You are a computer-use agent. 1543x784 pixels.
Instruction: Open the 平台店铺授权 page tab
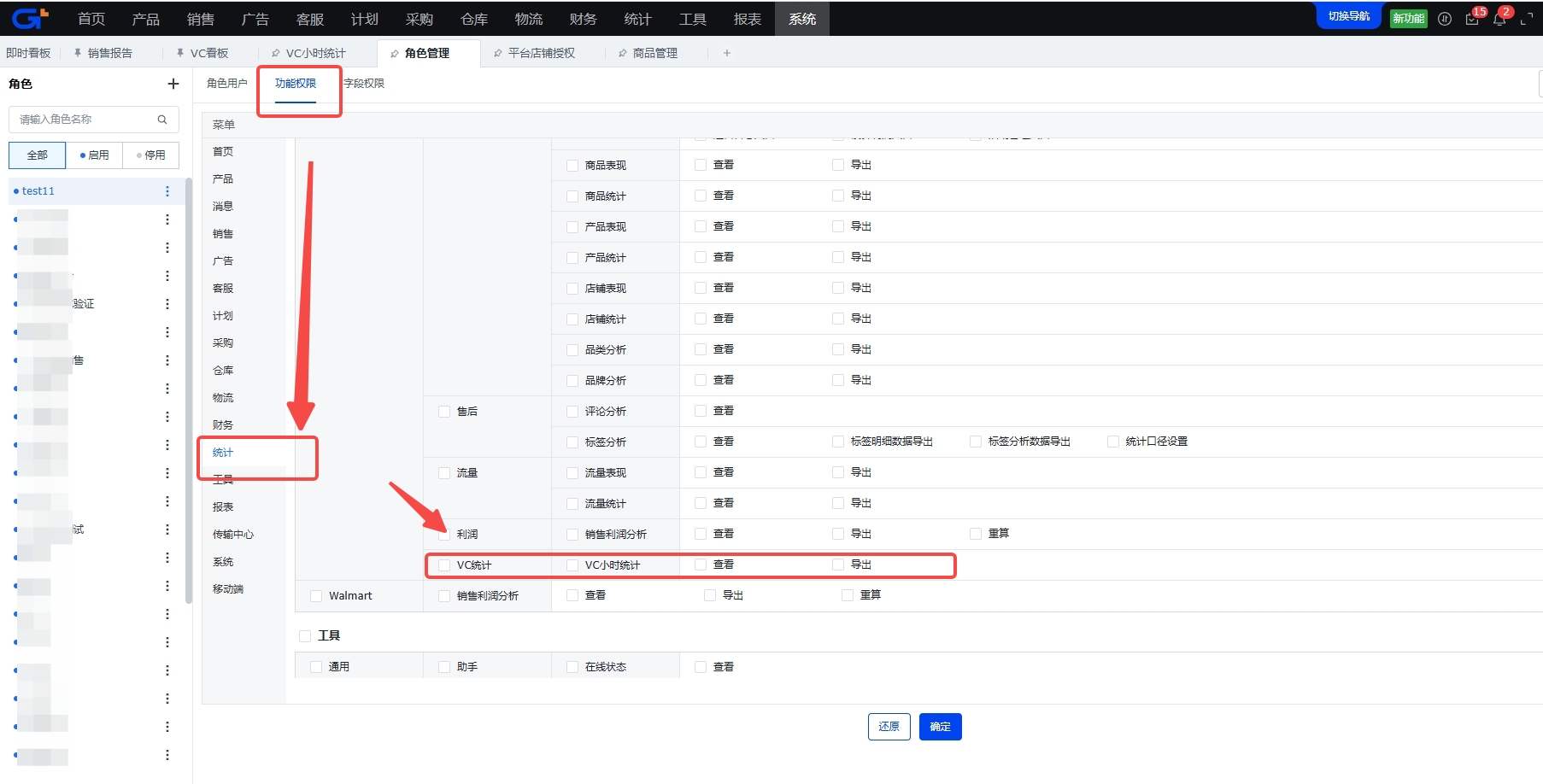coord(542,53)
